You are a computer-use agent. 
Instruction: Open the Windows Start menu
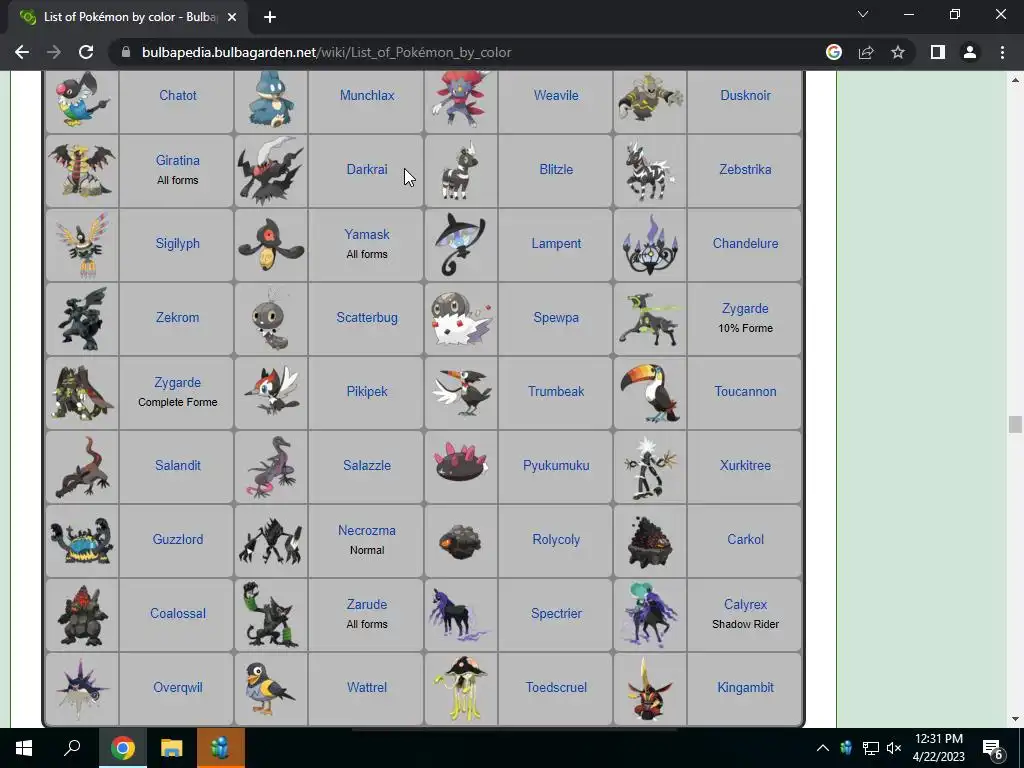[x=24, y=748]
